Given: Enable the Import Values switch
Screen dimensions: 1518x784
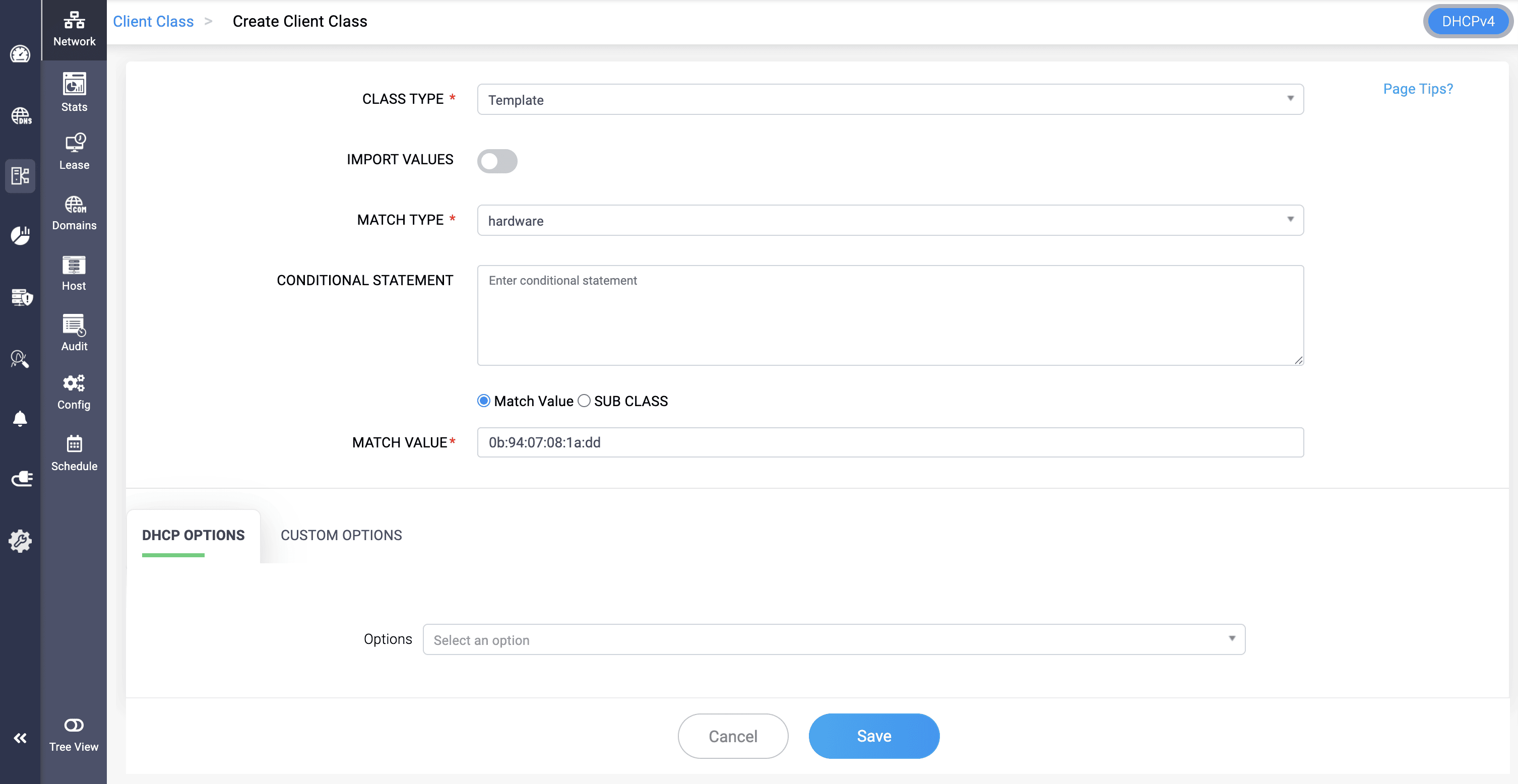Looking at the screenshot, I should click(497, 161).
